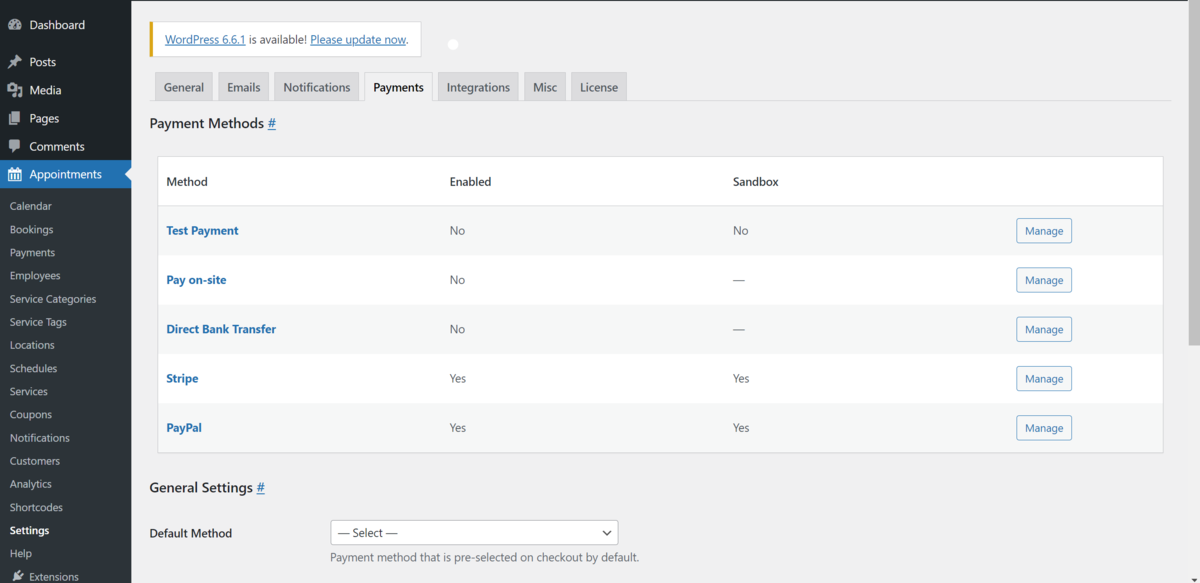
Task: Open the WordPress 6.6.1 link
Action: coord(205,40)
